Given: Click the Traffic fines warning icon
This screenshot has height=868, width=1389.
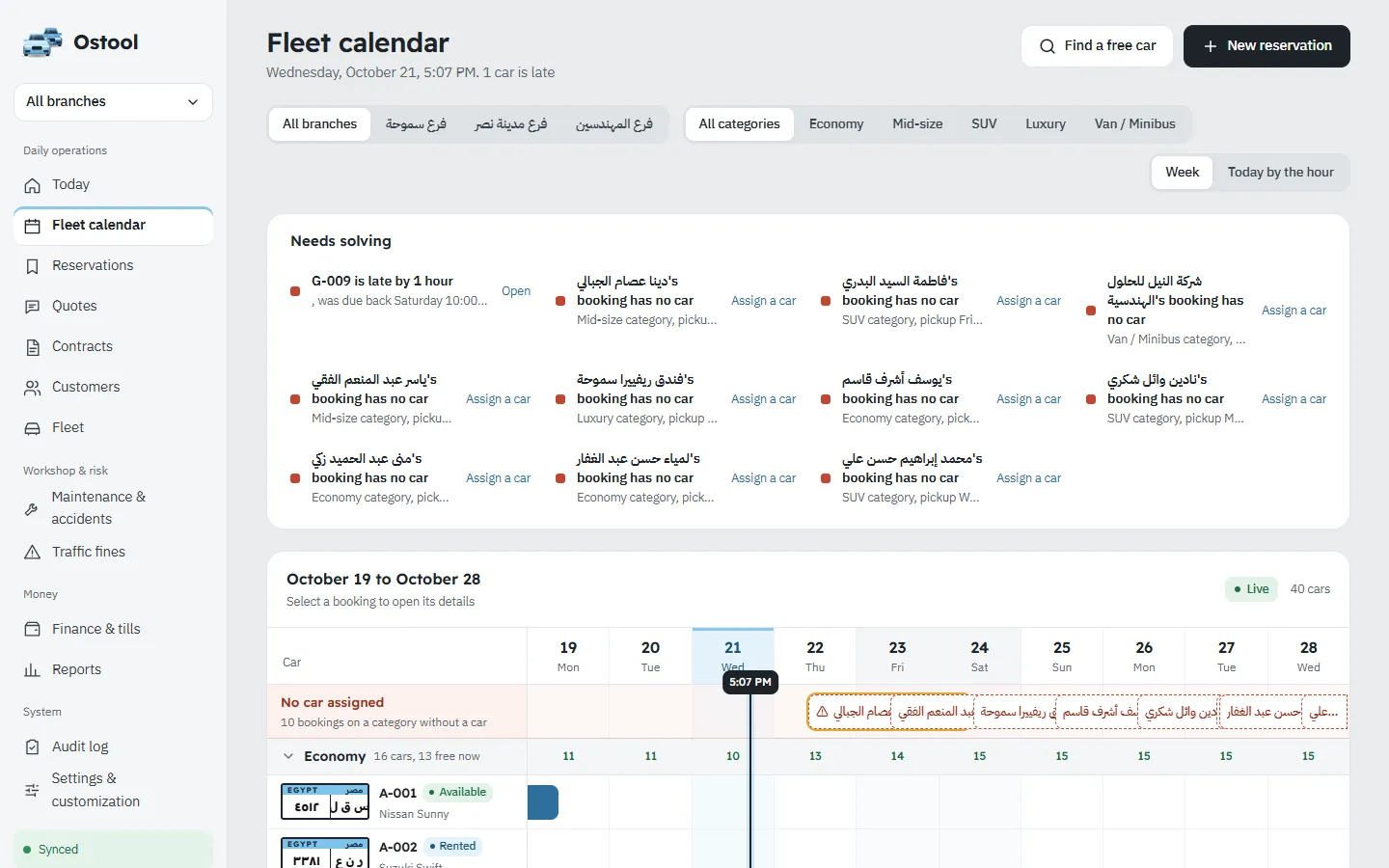Looking at the screenshot, I should tap(33, 553).
